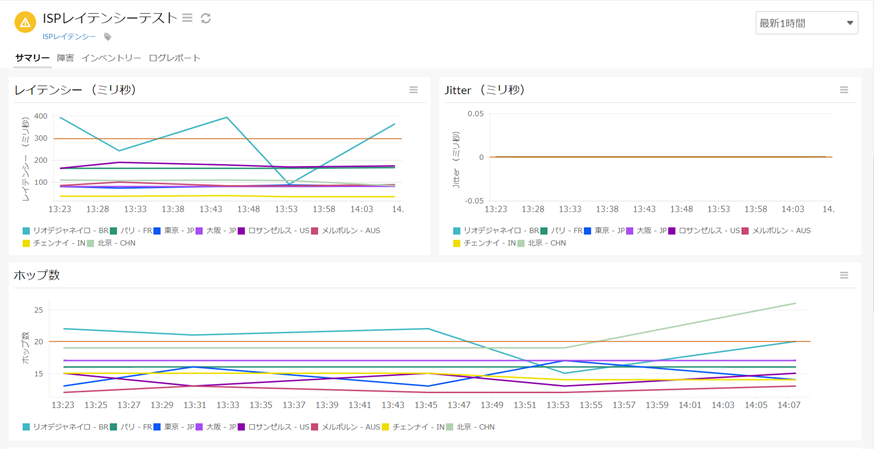Toggle 北京 - CHN series in hop count legend
874x449 pixels.
pos(473,427)
